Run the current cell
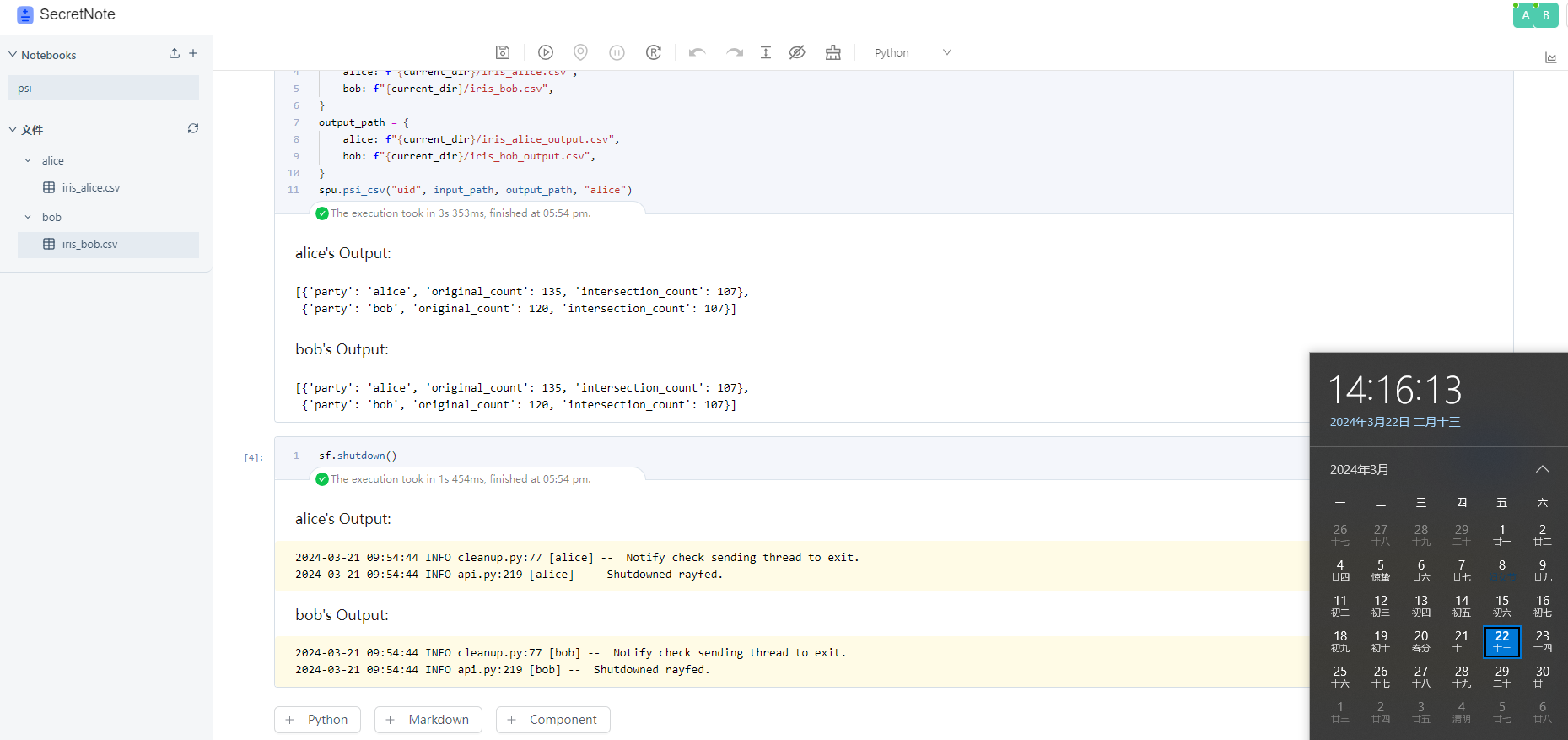1568x740 pixels. click(x=546, y=52)
